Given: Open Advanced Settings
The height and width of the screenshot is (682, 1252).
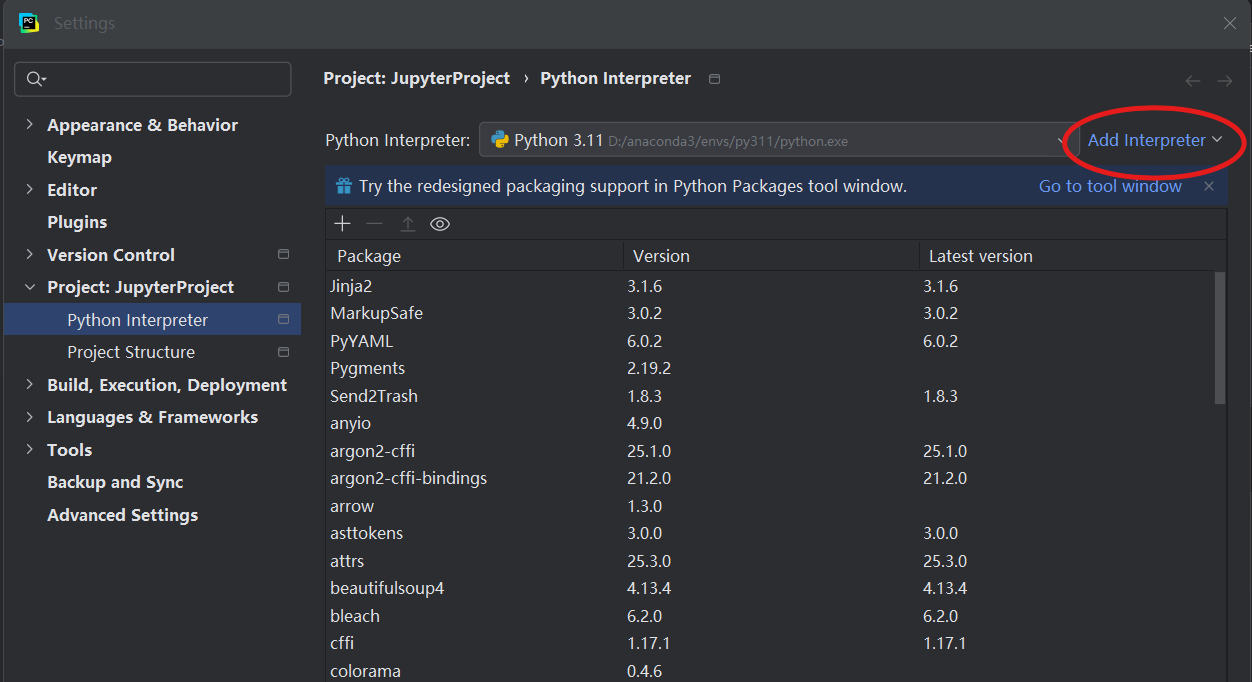Looking at the screenshot, I should click(x=122, y=515).
